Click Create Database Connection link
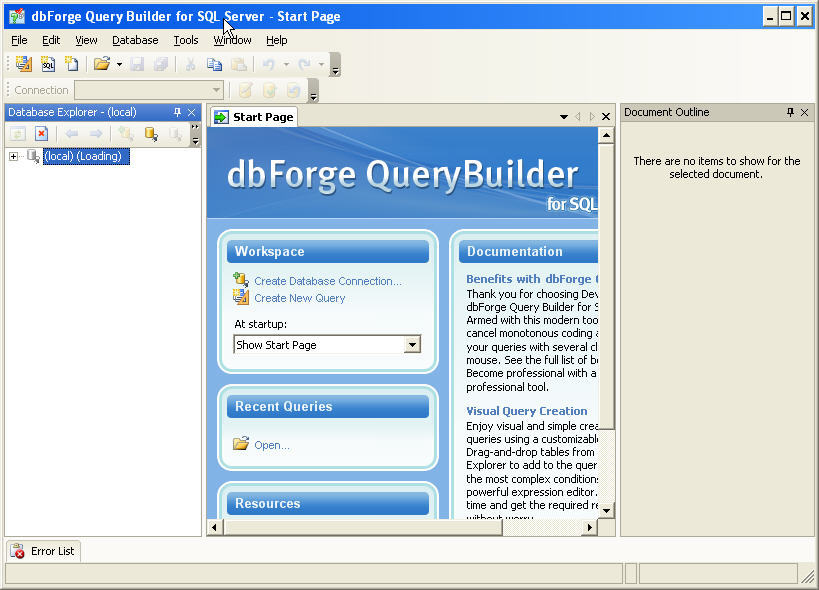The height and width of the screenshot is (590, 819). point(328,281)
